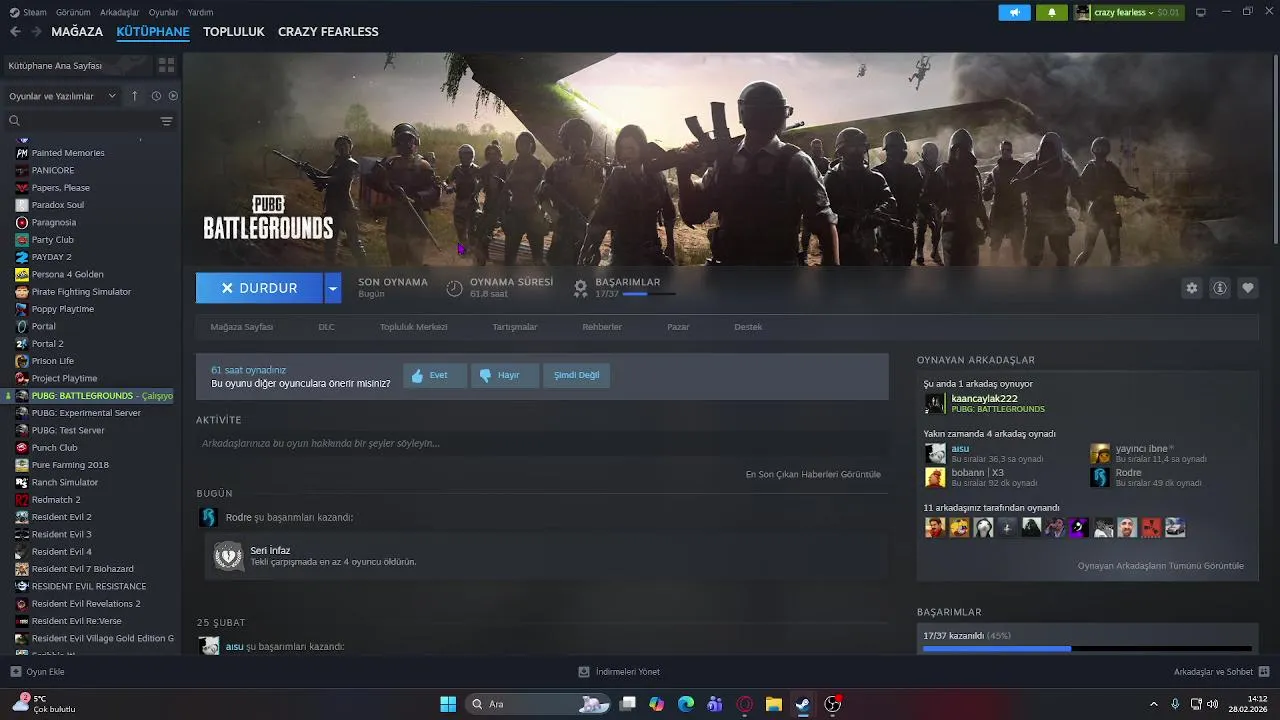Open the weather widget on taskbar
The height and width of the screenshot is (720, 1280).
(x=45, y=704)
